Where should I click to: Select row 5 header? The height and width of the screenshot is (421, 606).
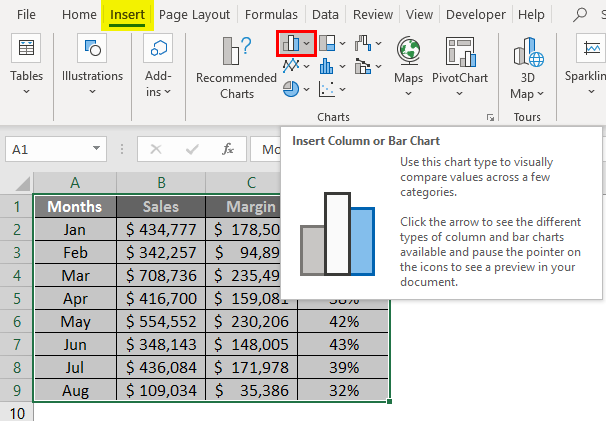[x=16, y=298]
